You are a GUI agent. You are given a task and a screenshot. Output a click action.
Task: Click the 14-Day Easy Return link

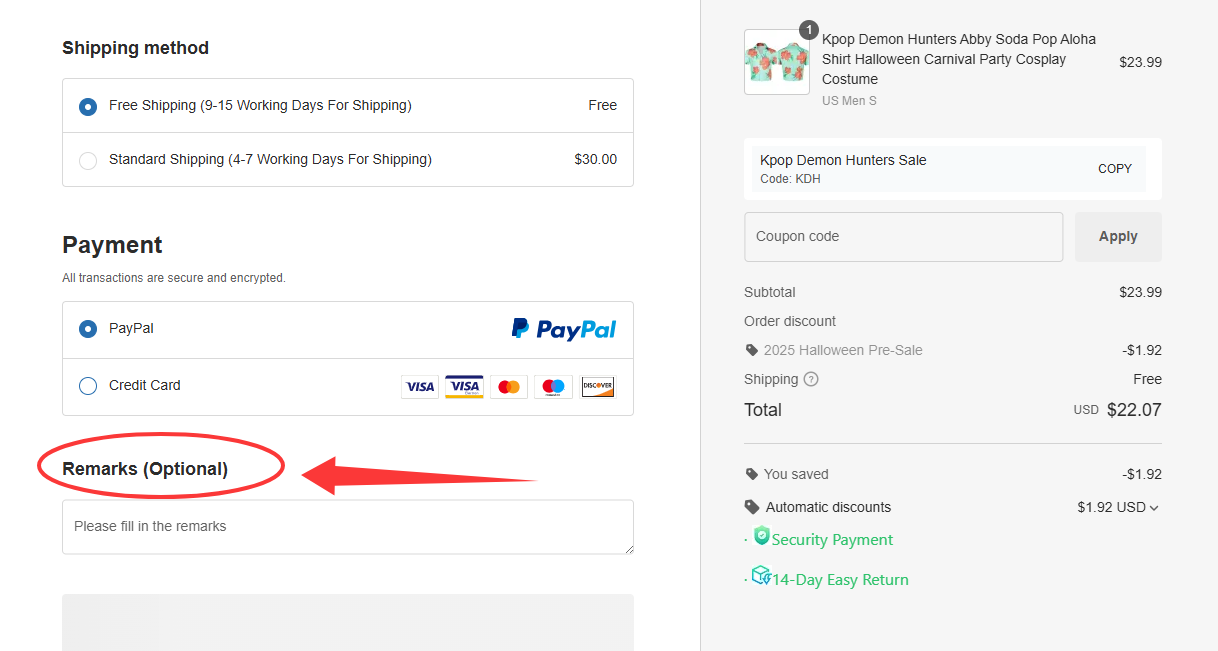click(838, 580)
